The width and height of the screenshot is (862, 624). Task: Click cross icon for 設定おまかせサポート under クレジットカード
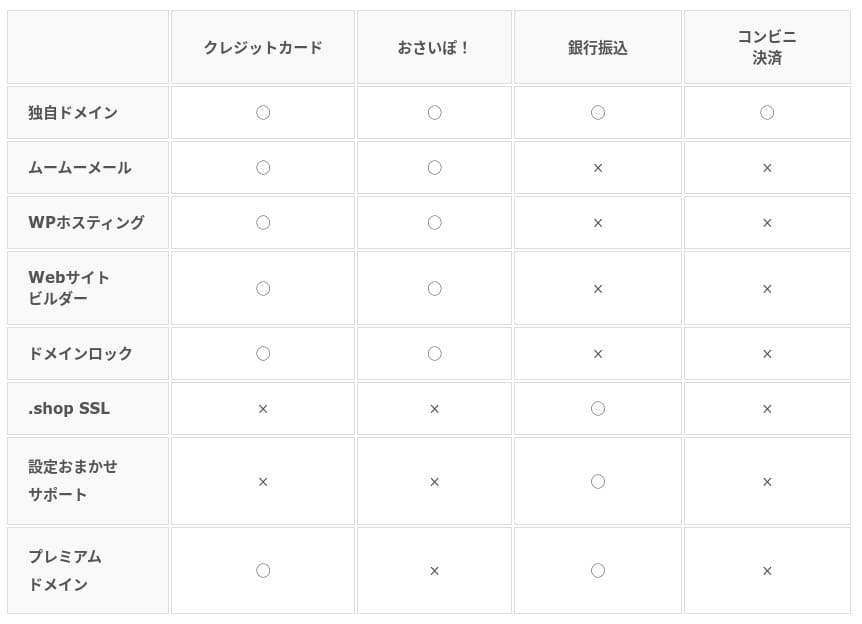click(x=263, y=482)
